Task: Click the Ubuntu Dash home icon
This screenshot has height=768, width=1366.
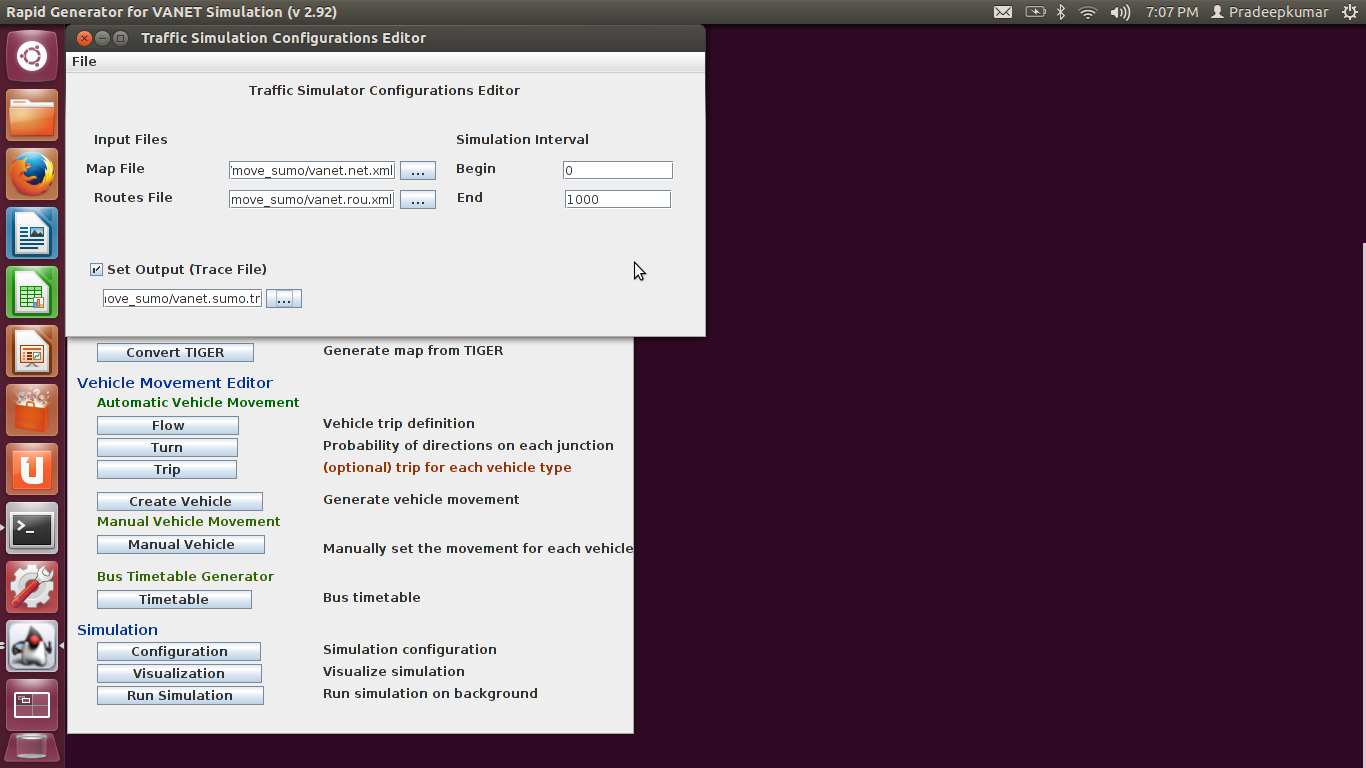Action: click(x=32, y=56)
